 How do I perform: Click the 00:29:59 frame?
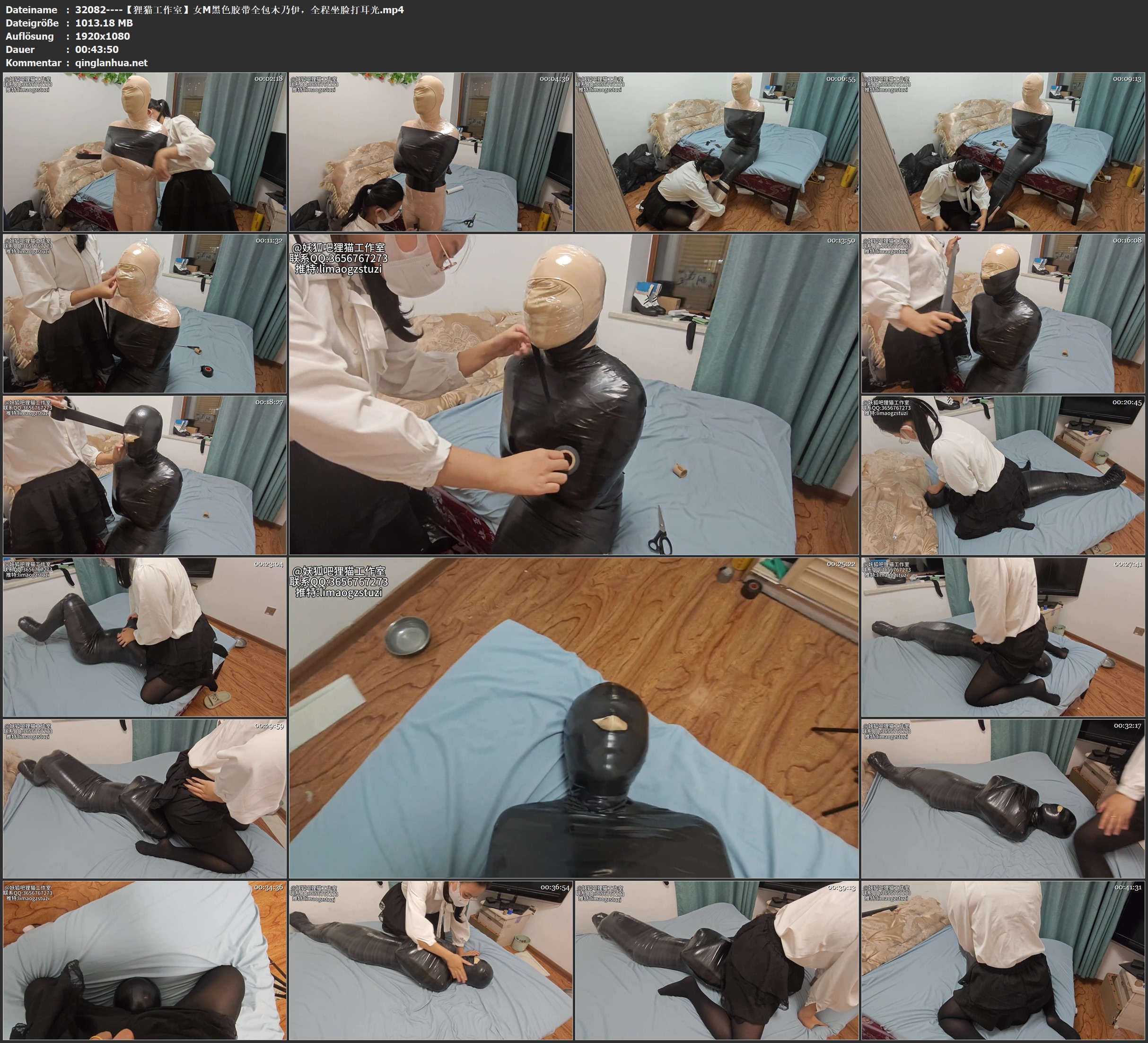(x=145, y=799)
